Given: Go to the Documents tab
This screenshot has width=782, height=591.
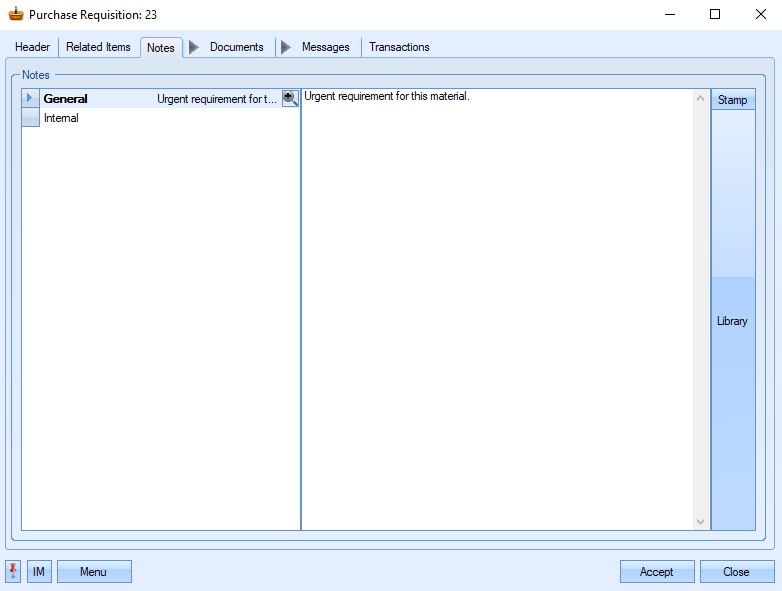Looking at the screenshot, I should (236, 47).
